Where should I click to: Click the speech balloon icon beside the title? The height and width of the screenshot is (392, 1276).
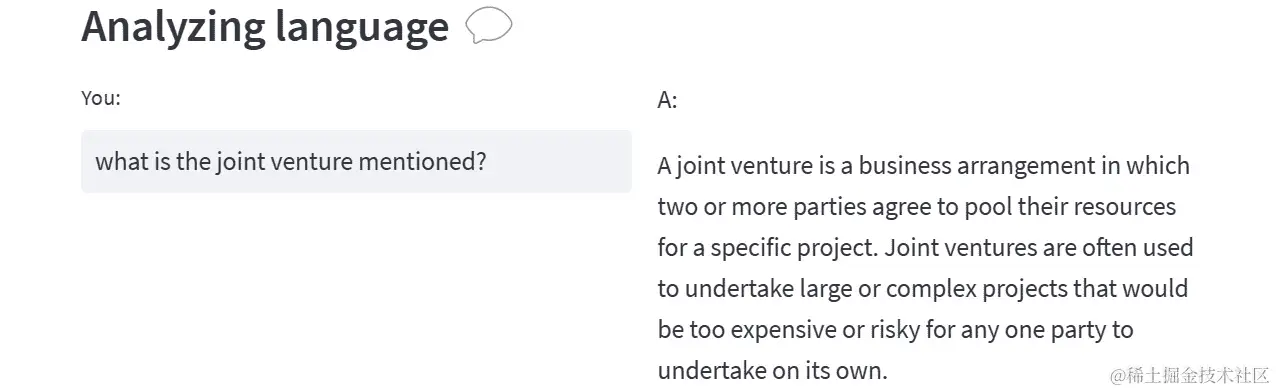pos(489,27)
